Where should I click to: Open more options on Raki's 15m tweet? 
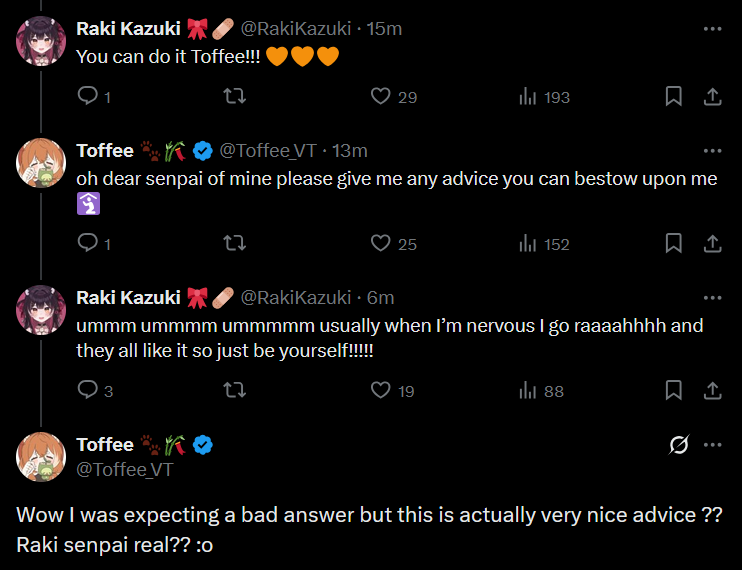click(x=712, y=28)
